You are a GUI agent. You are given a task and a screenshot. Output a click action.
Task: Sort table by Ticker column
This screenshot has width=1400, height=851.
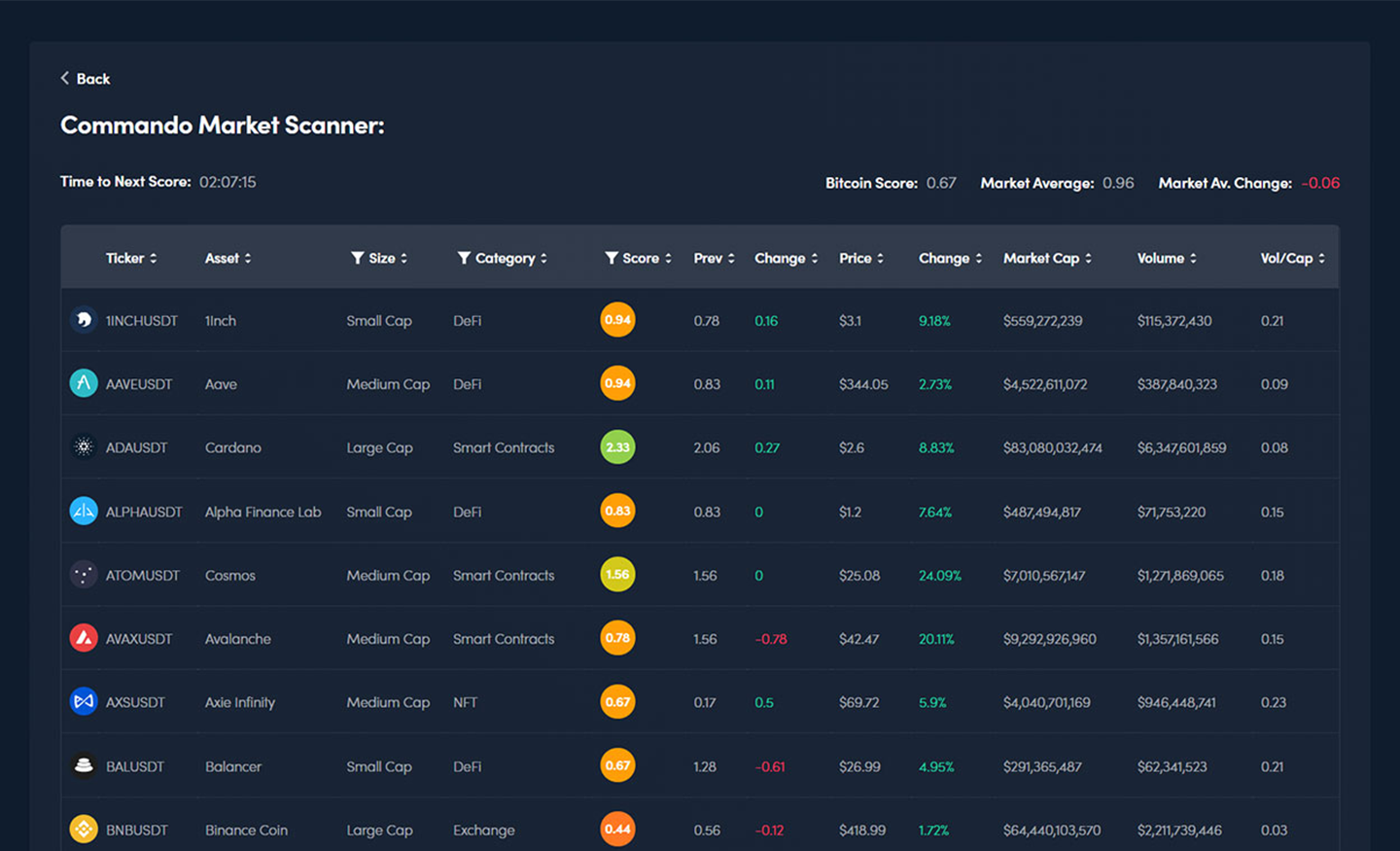(131, 258)
